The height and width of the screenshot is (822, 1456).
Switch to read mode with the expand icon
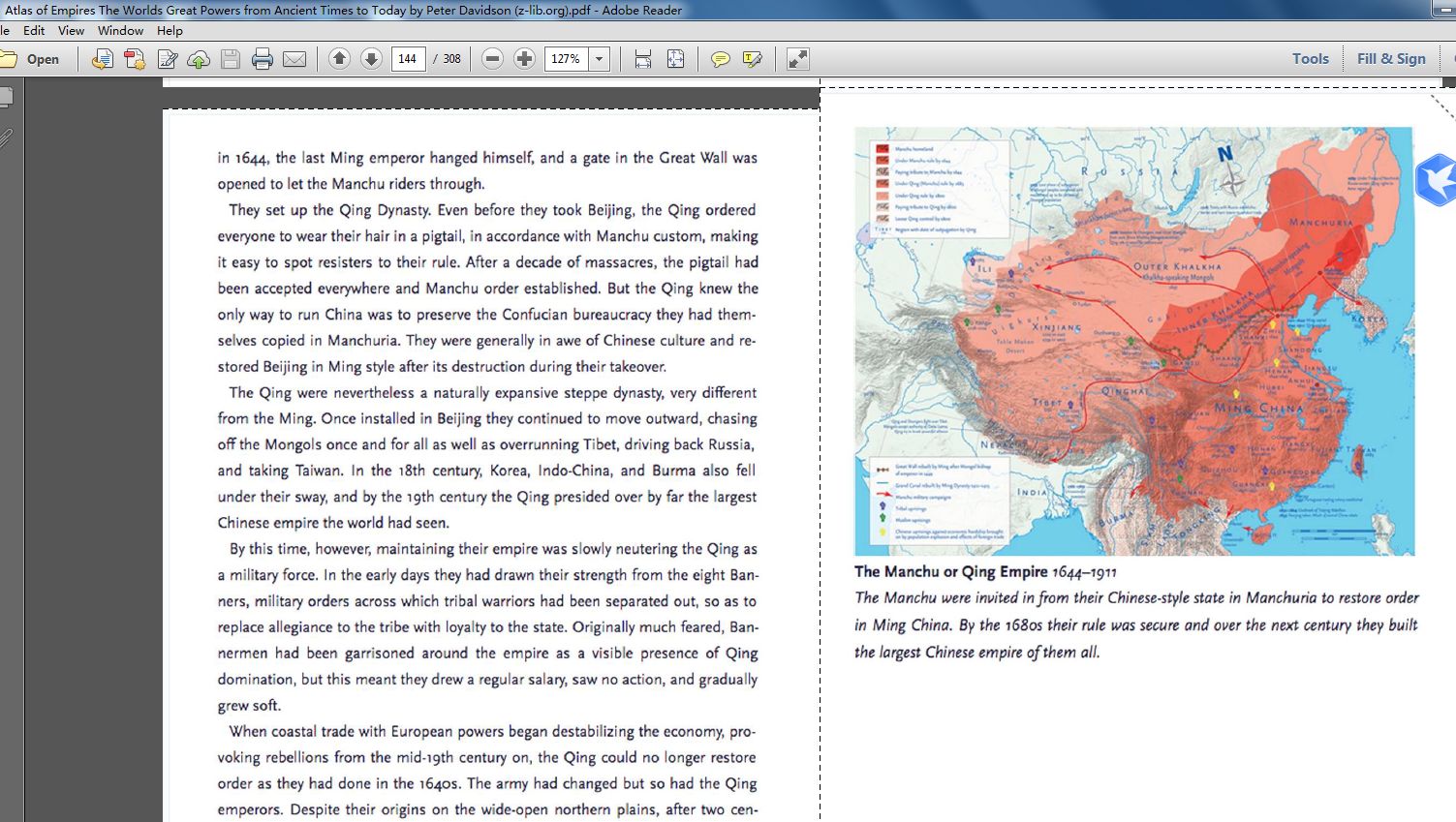click(x=798, y=59)
